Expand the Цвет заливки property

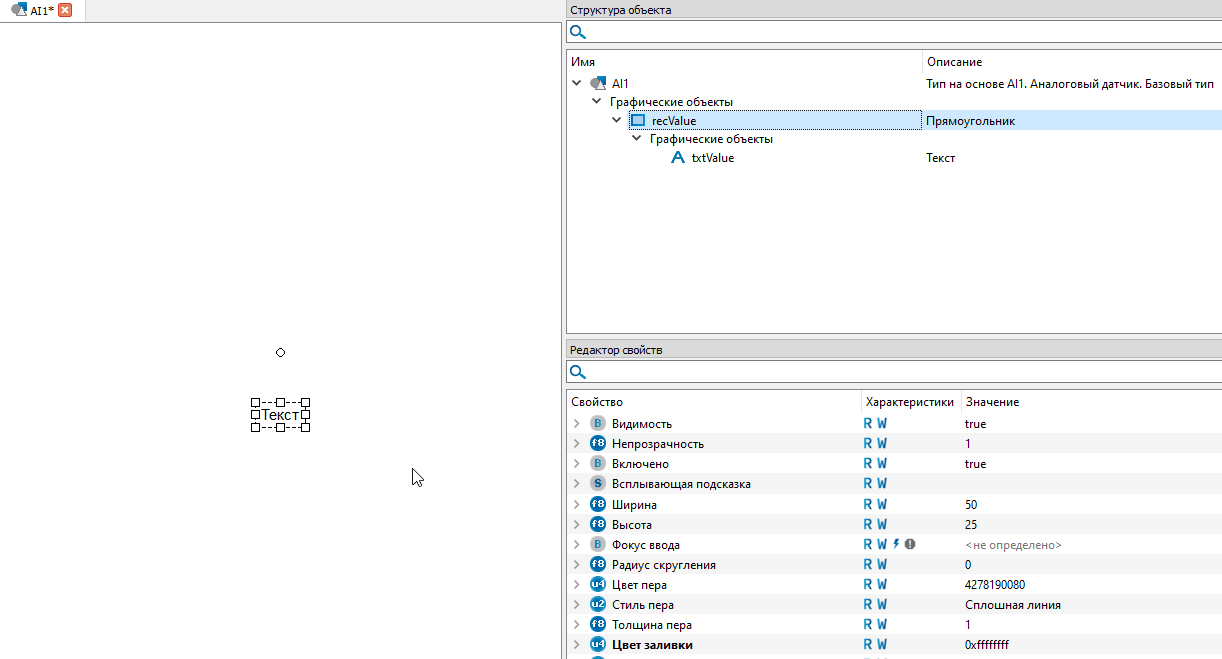[x=577, y=645]
